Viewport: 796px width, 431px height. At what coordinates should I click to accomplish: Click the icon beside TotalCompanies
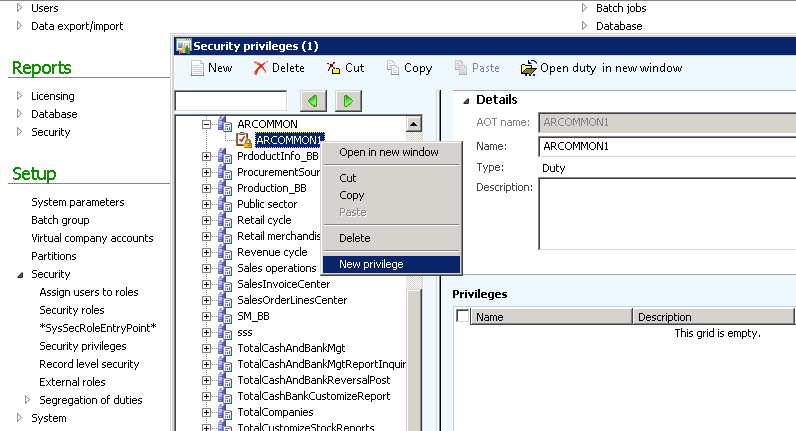point(225,412)
